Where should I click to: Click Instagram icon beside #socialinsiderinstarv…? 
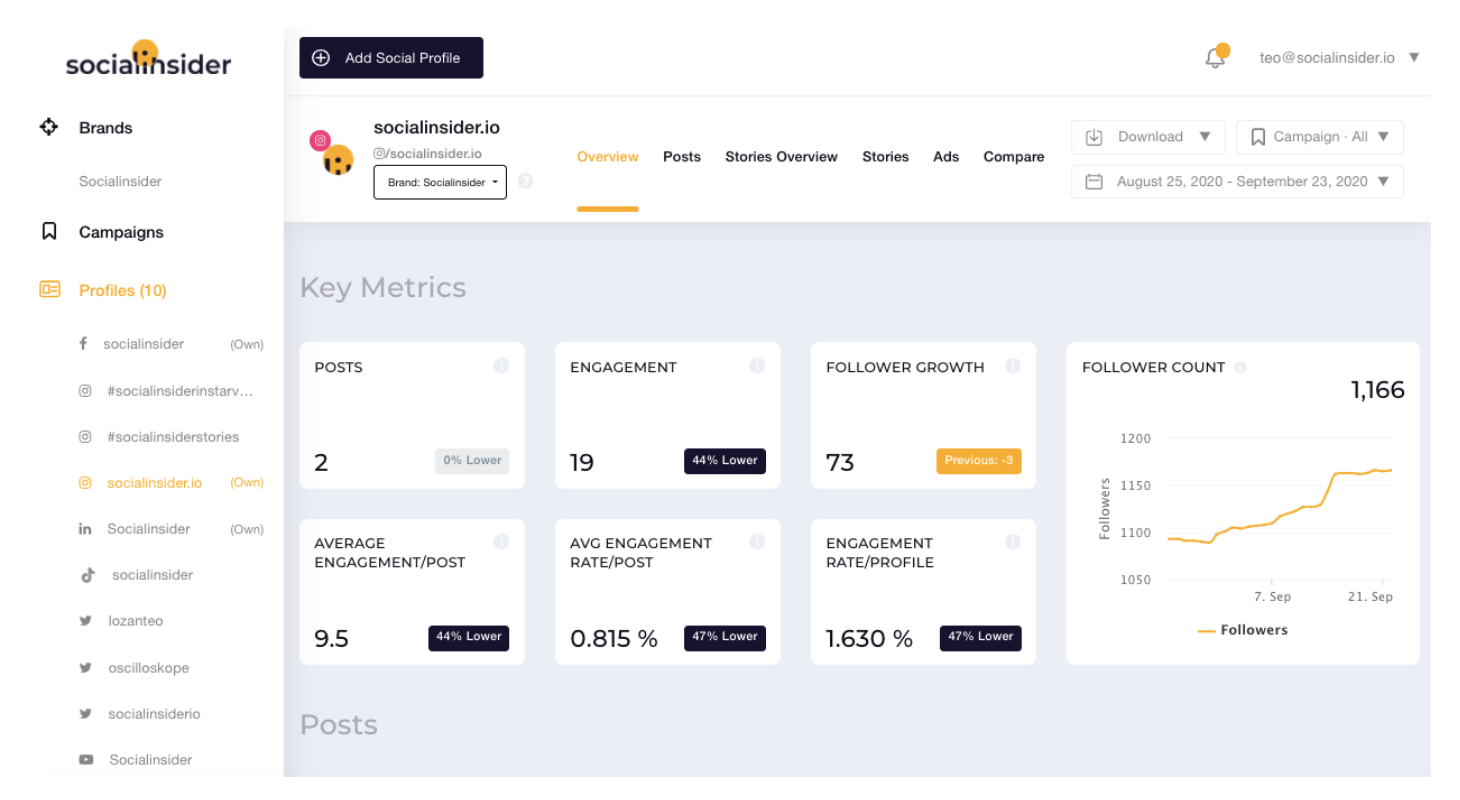pyautogui.click(x=85, y=391)
